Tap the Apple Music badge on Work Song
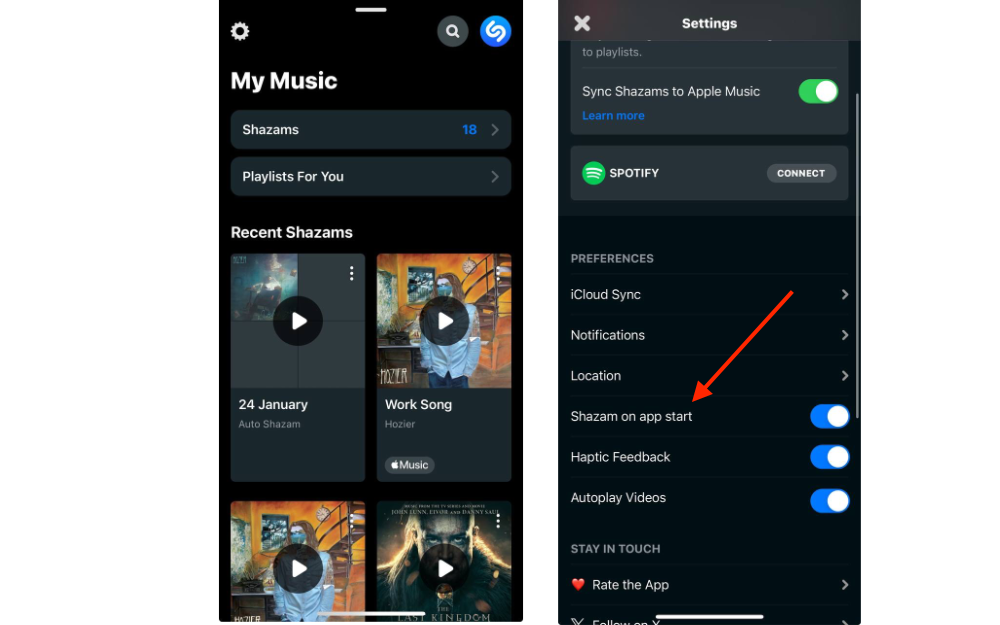 click(x=409, y=465)
